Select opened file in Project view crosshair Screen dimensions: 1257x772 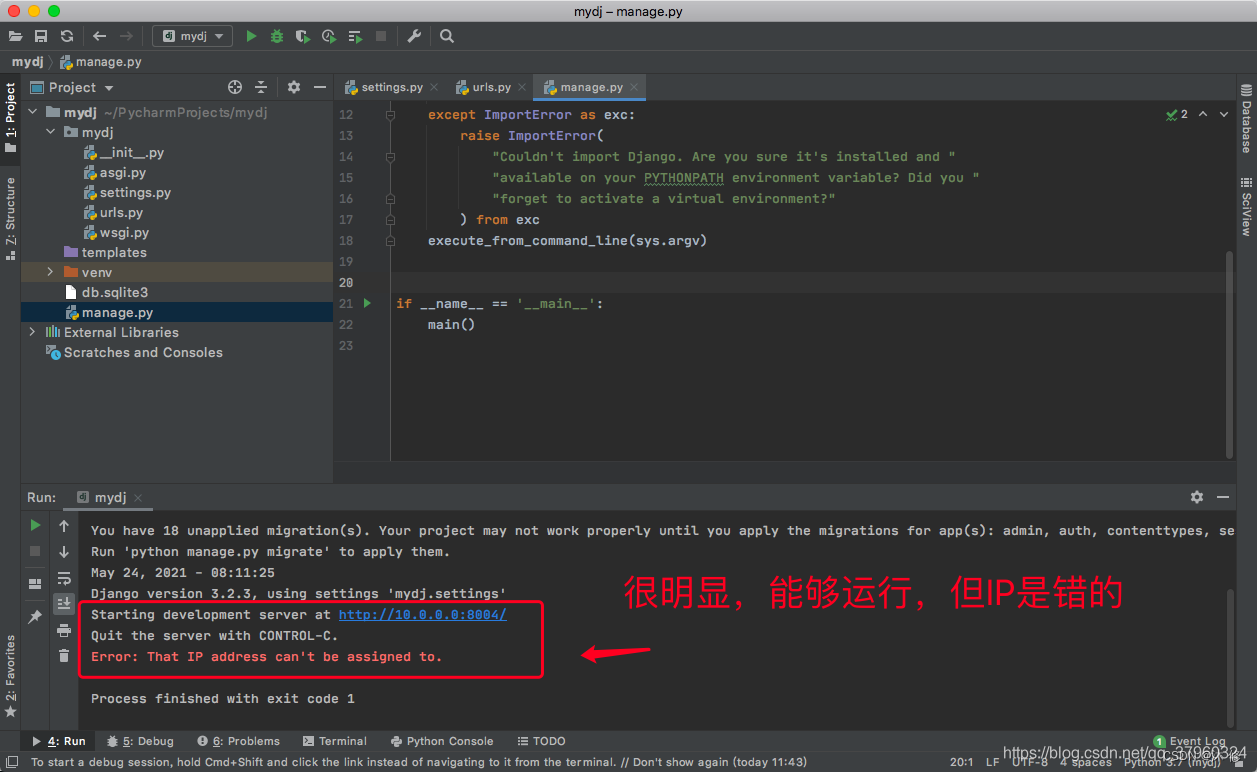tap(235, 87)
